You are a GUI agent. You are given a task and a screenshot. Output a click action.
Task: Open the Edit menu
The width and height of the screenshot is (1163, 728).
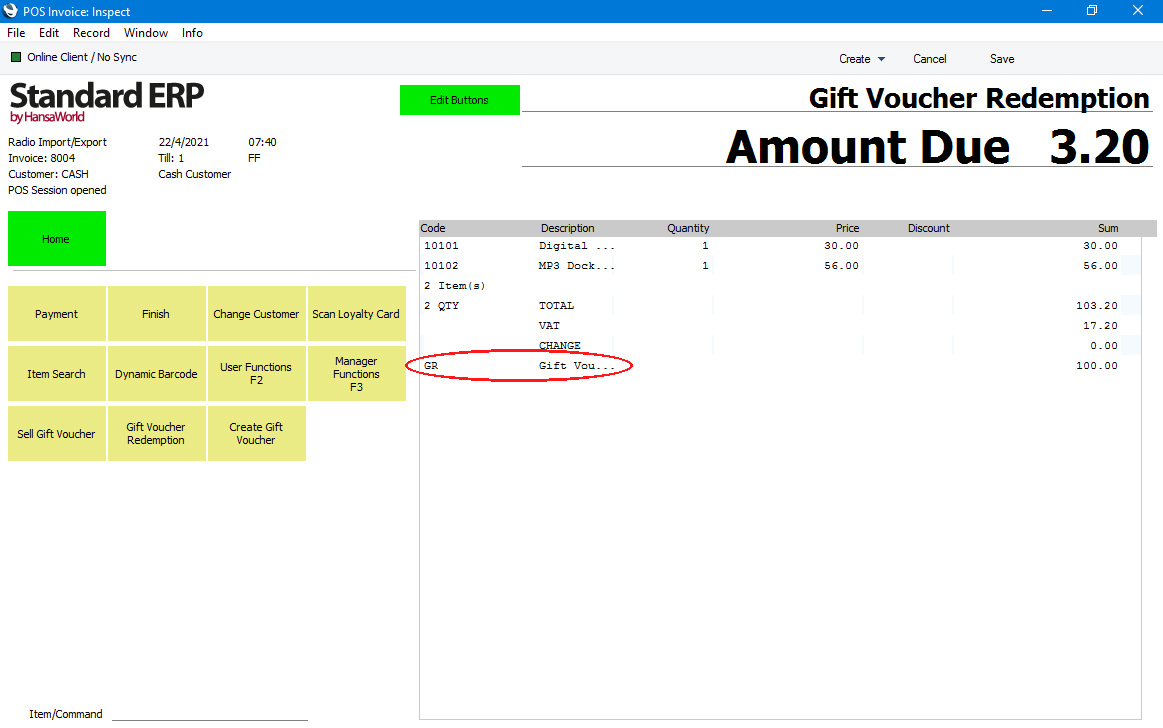tap(49, 33)
